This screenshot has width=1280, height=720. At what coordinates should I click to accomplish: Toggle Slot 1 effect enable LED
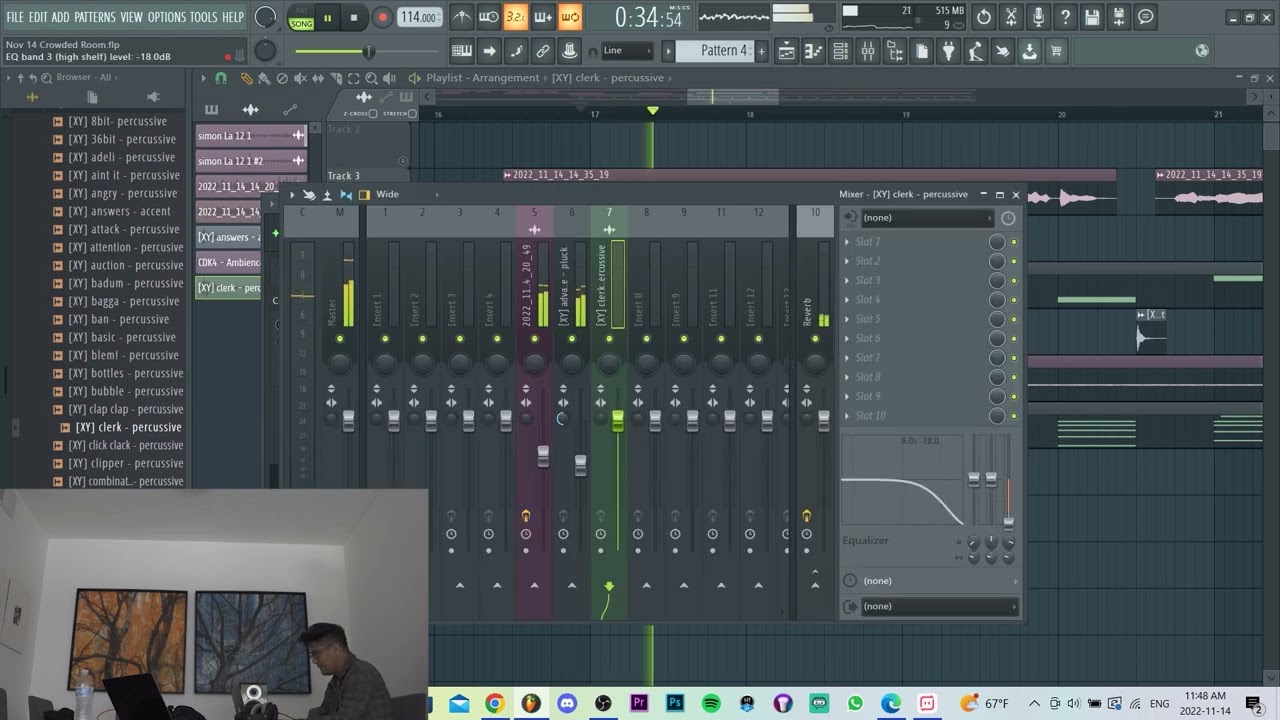pos(1013,242)
